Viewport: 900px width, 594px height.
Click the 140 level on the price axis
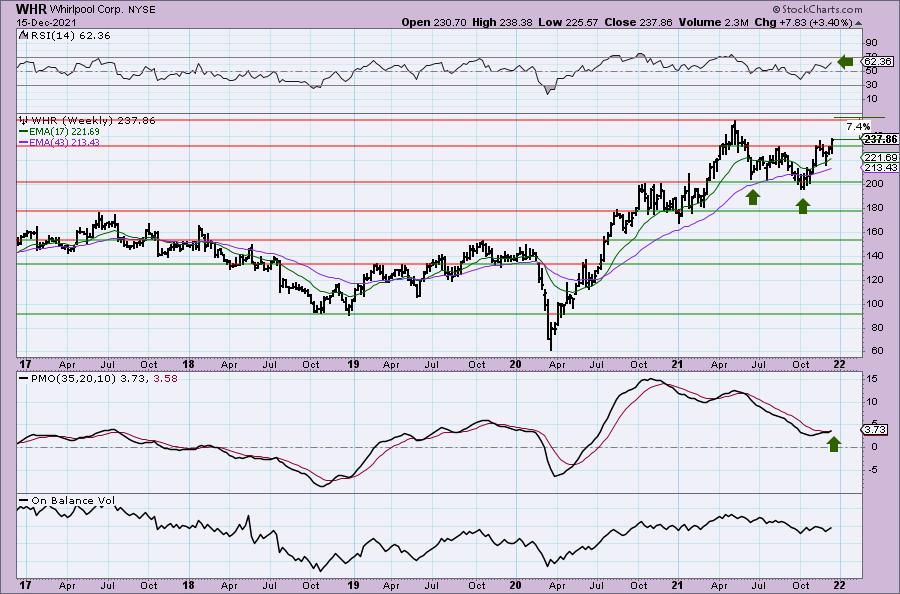coord(874,256)
